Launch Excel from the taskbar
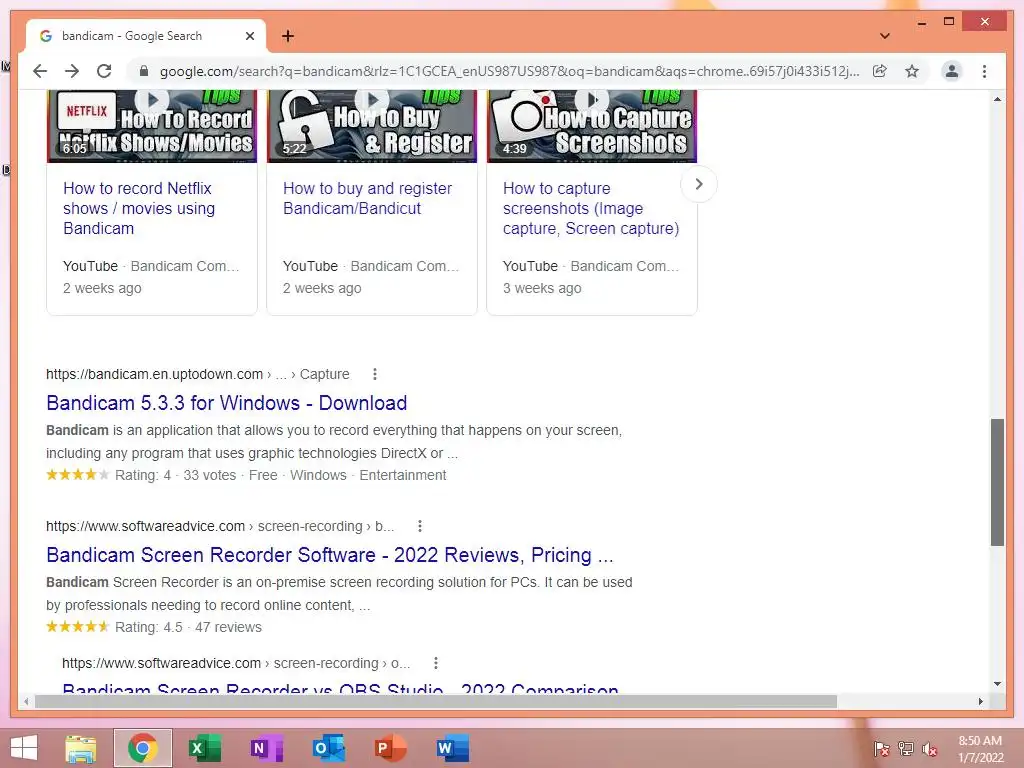The height and width of the screenshot is (768, 1024). (204, 748)
